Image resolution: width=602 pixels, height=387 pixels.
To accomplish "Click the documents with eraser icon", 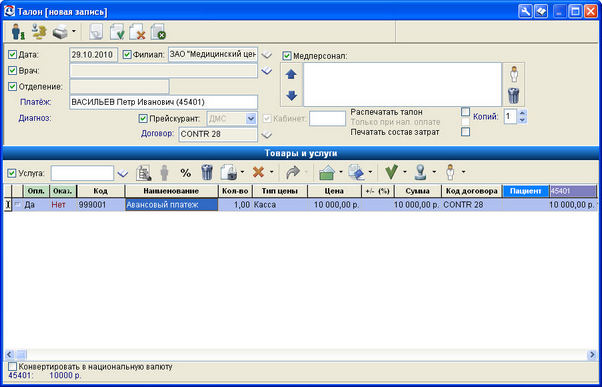I will coord(357,173).
